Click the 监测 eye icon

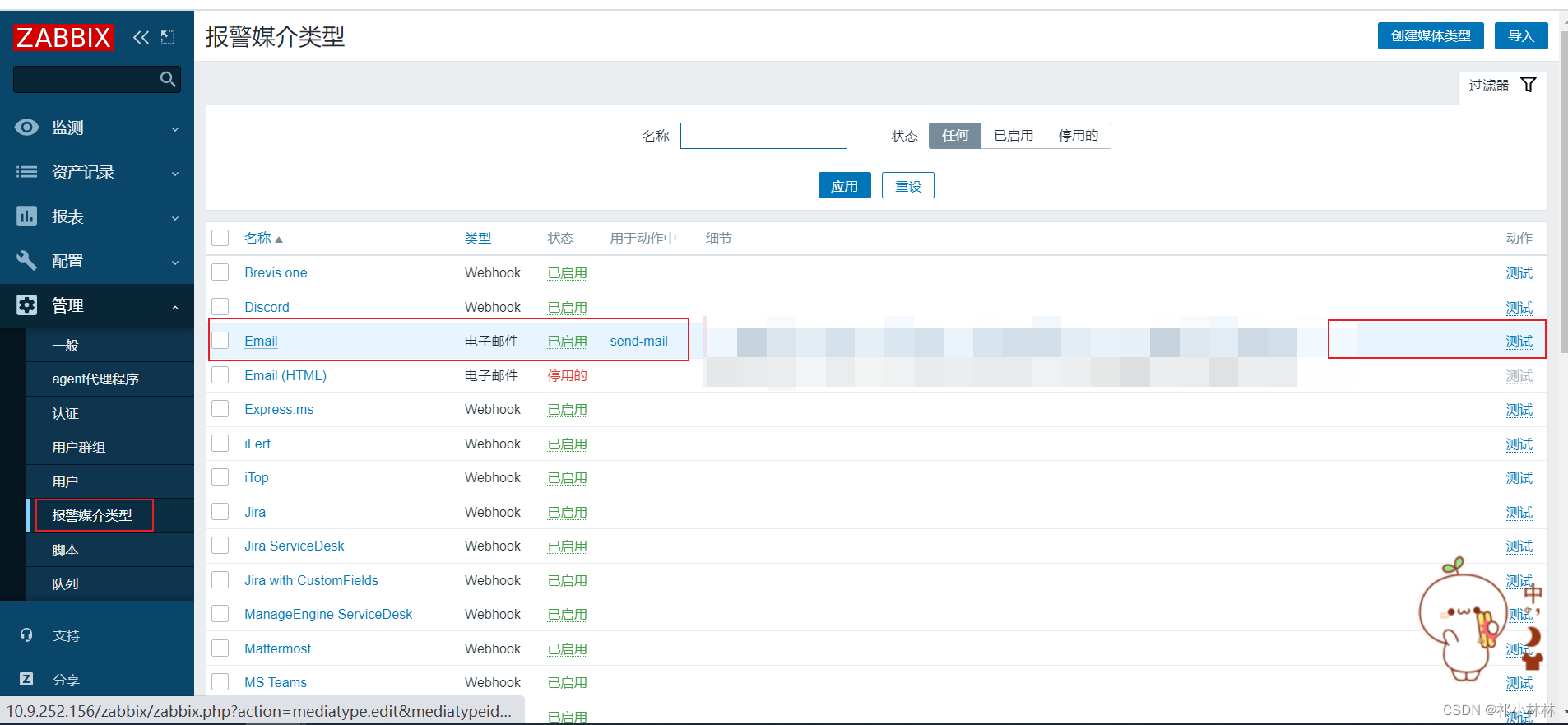tap(26, 128)
